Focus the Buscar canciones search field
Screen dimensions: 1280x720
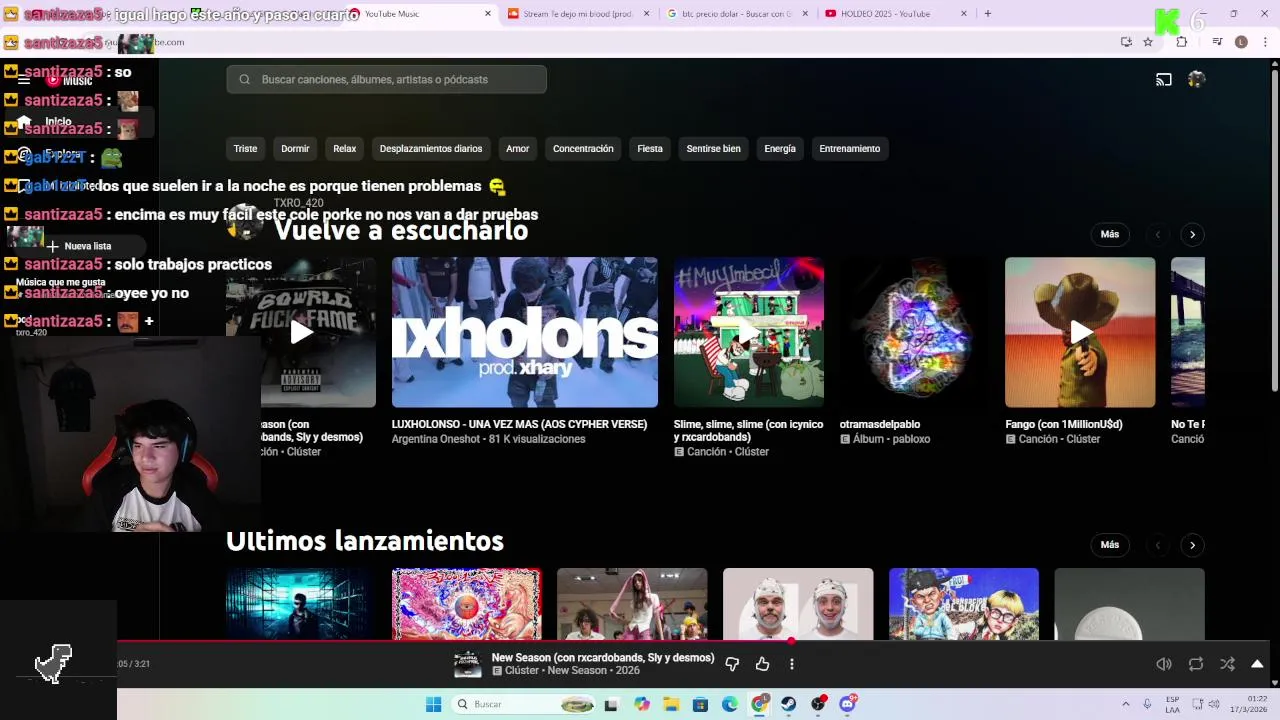tap(386, 80)
